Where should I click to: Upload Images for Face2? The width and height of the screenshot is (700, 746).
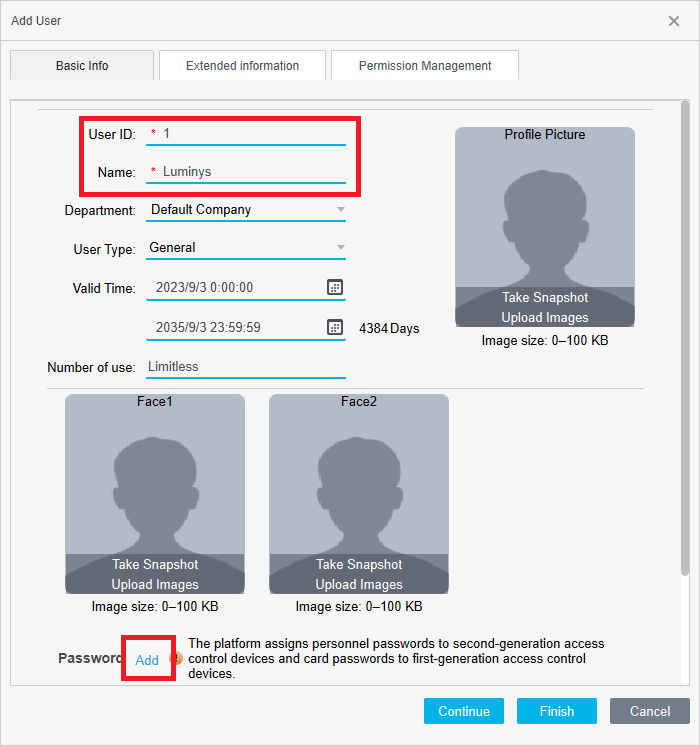(359, 585)
